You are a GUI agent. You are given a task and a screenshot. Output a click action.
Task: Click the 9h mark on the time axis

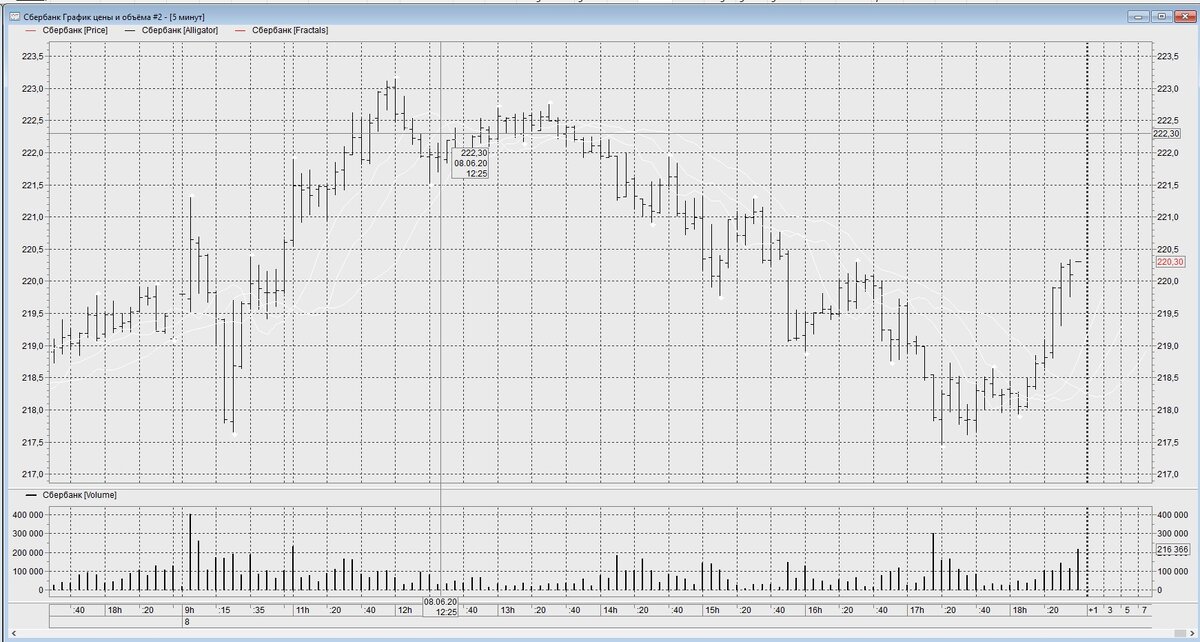(189, 610)
